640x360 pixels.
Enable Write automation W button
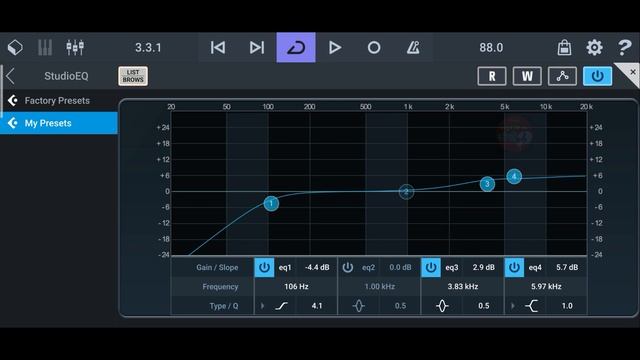(x=527, y=76)
